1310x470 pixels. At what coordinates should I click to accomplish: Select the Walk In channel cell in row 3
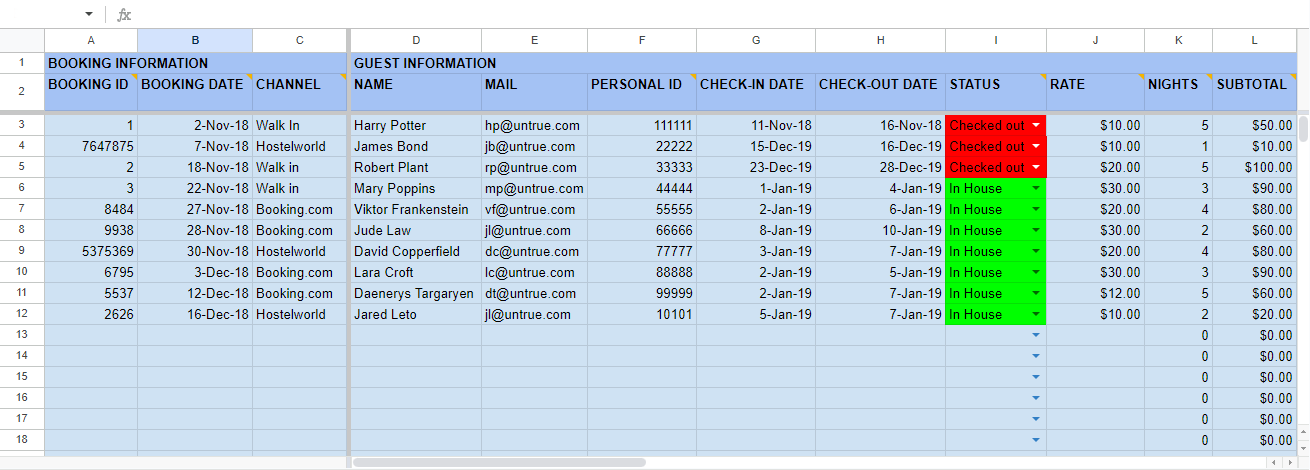tap(299, 126)
